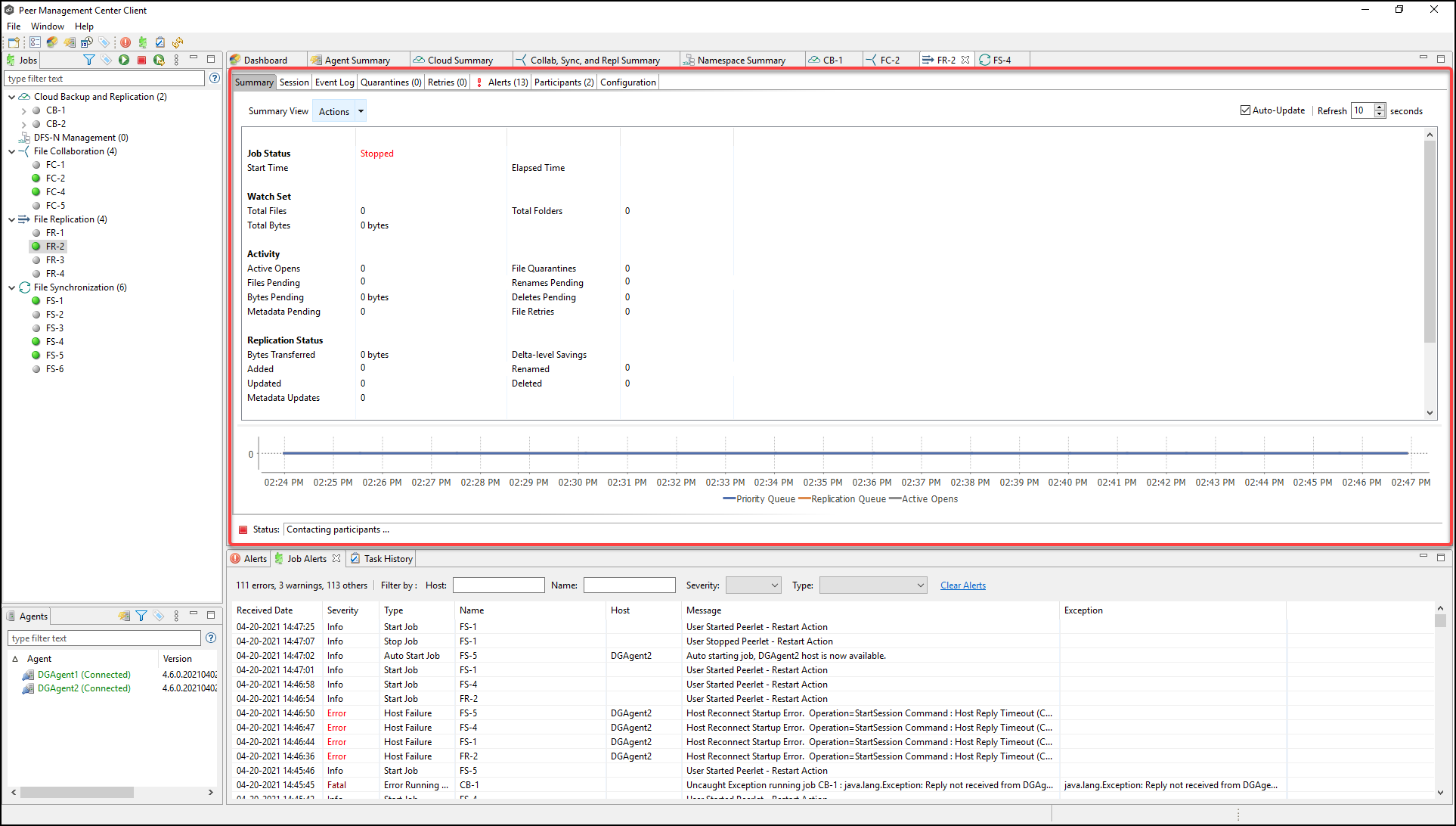This screenshot has width=1456, height=826.
Task: Open the Task History tab
Action: click(x=382, y=558)
